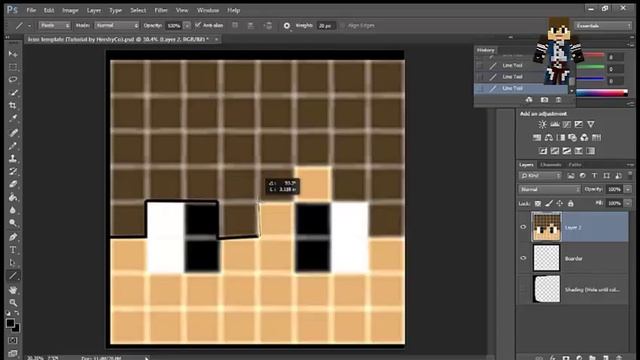This screenshot has height=360, width=640.
Task: Select the Lasso tool
Action: (x=13, y=79)
